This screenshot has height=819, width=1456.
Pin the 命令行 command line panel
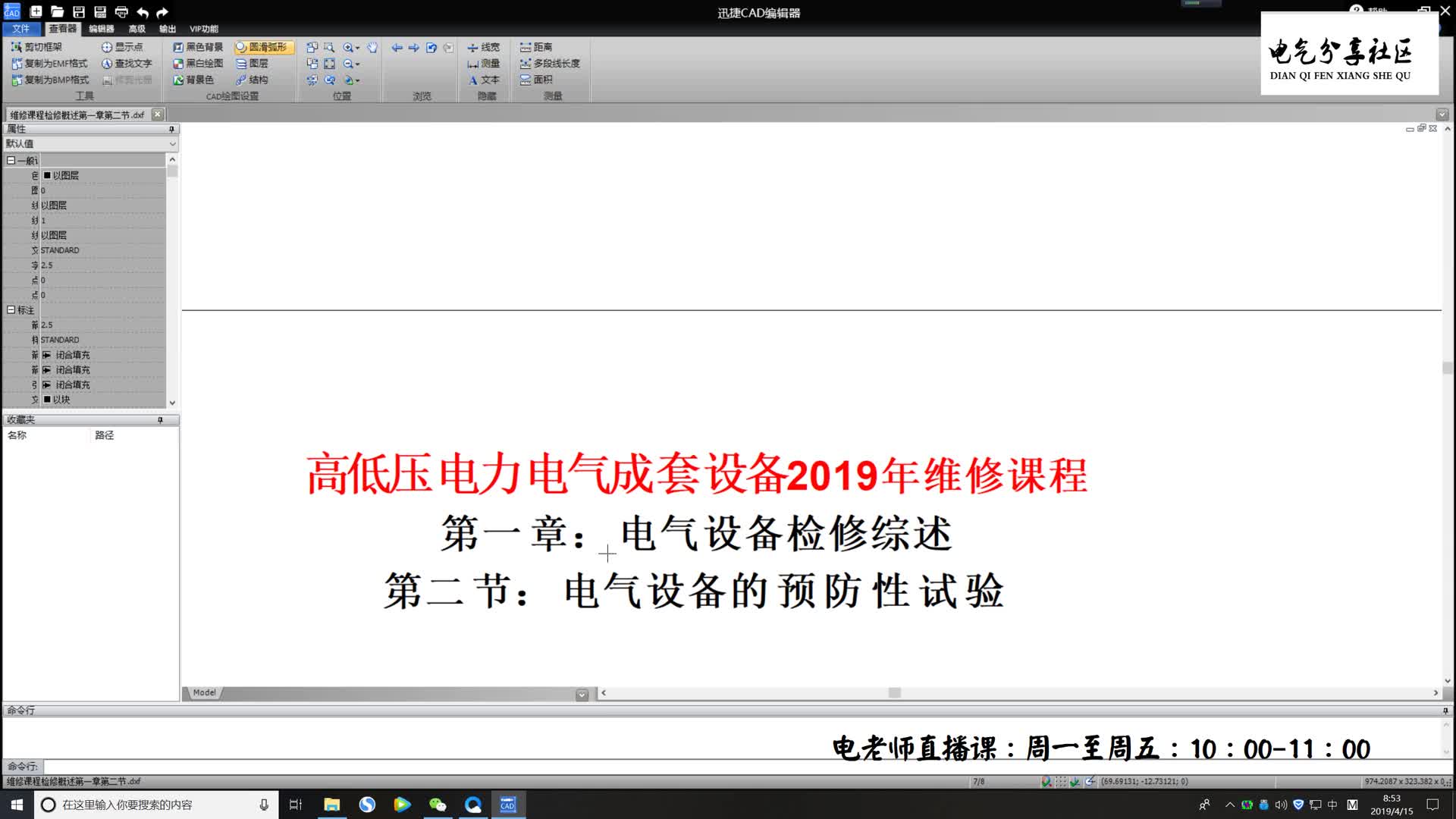[1445, 711]
